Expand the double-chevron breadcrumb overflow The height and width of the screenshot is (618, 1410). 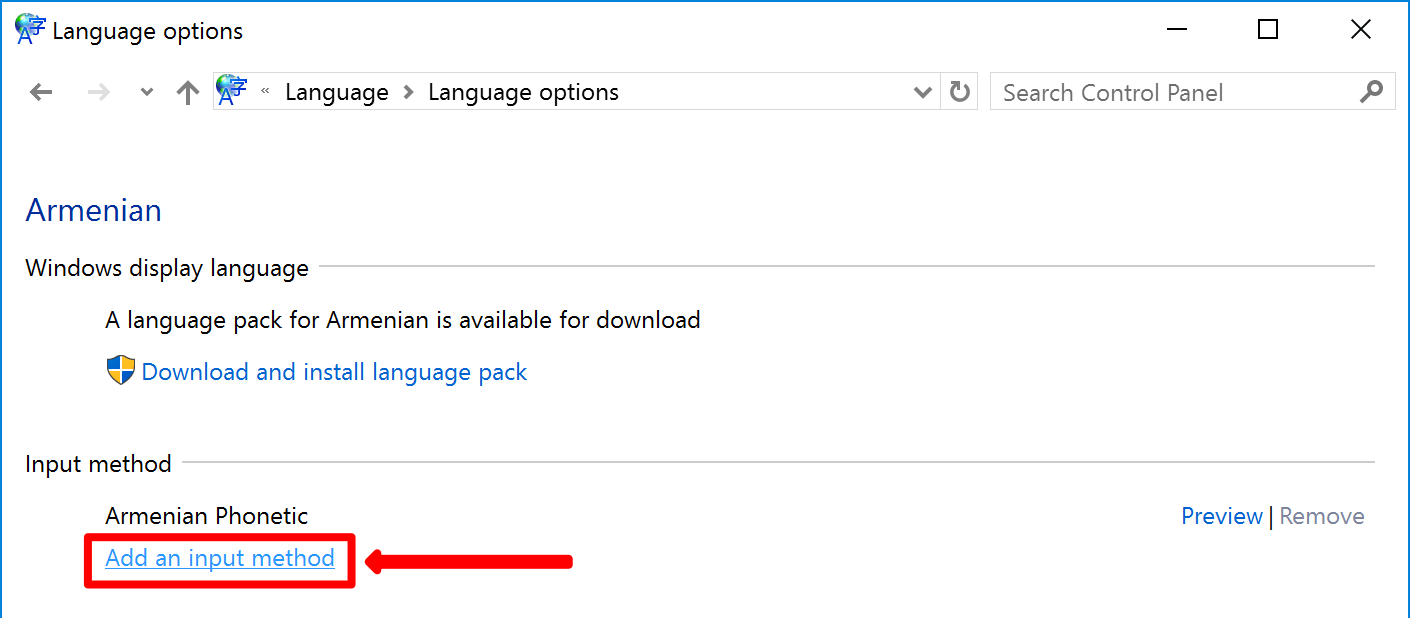265,92
